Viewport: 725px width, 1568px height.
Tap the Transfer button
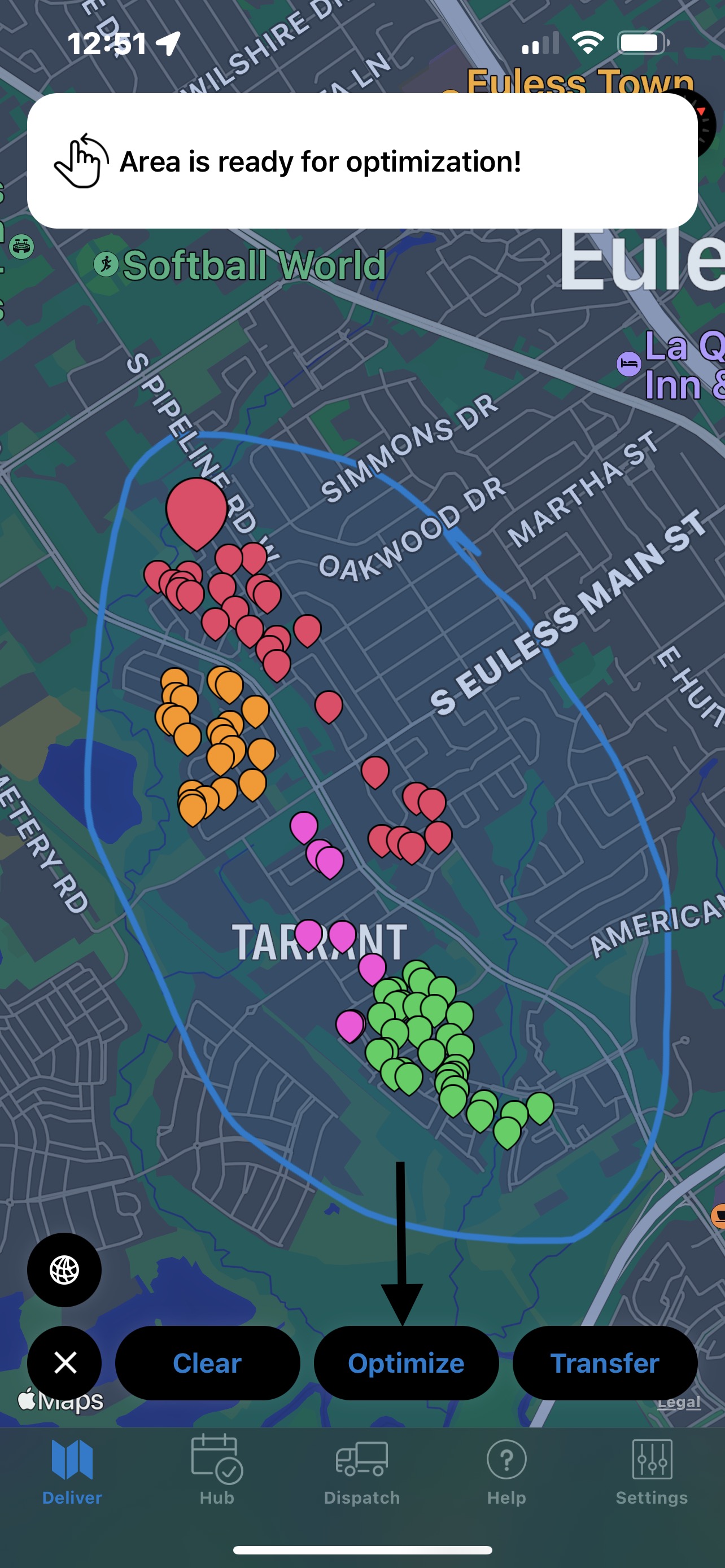605,1363
